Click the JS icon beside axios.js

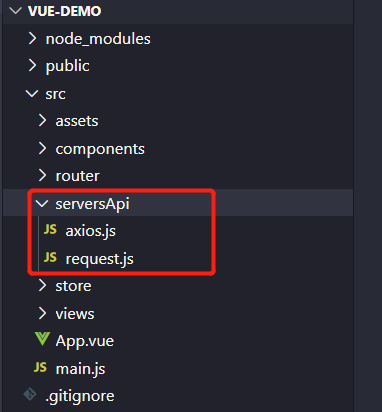pyautogui.click(x=50, y=230)
